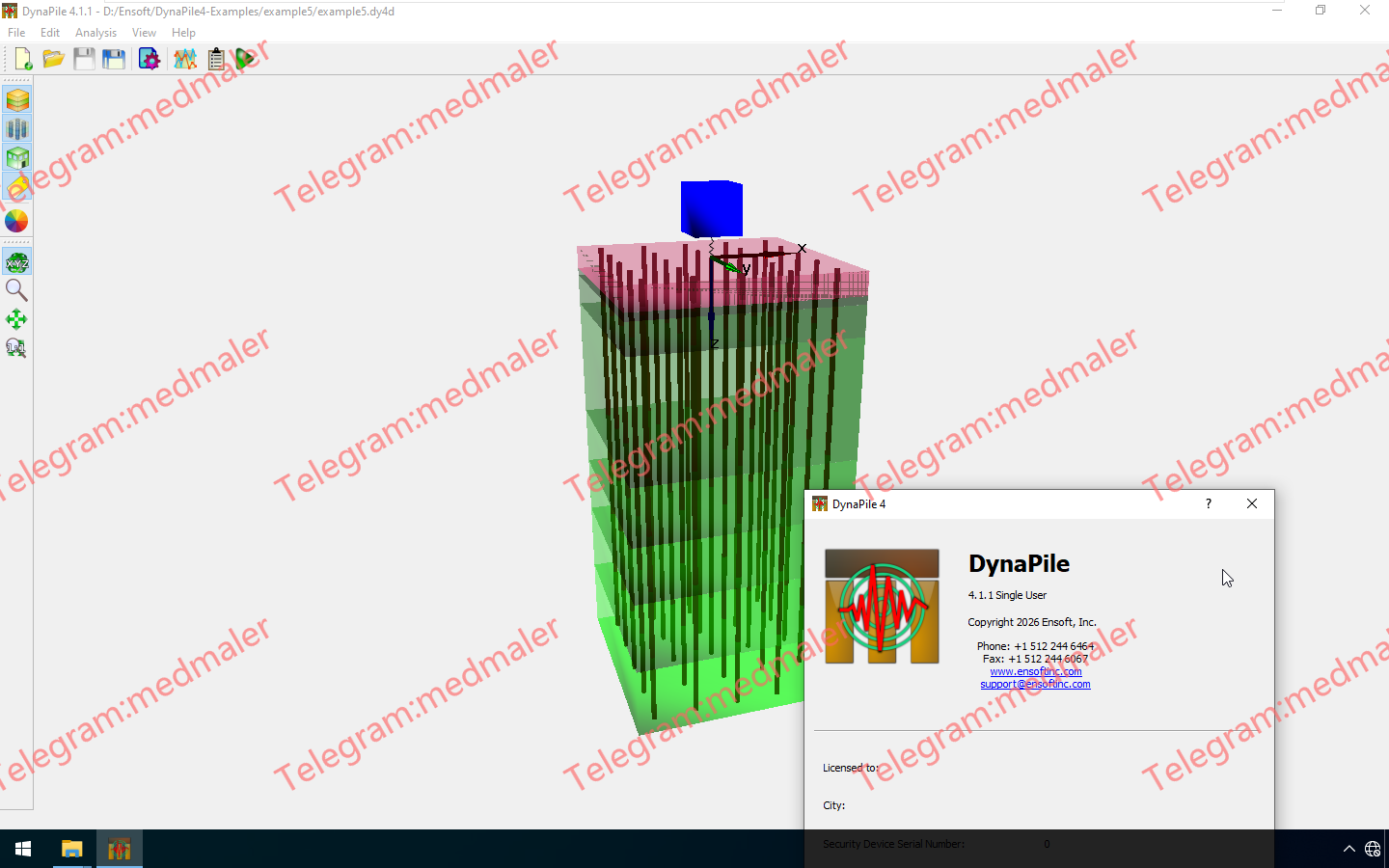This screenshot has width=1389, height=868.
Task: Open the Analysis menu
Action: pos(95,33)
